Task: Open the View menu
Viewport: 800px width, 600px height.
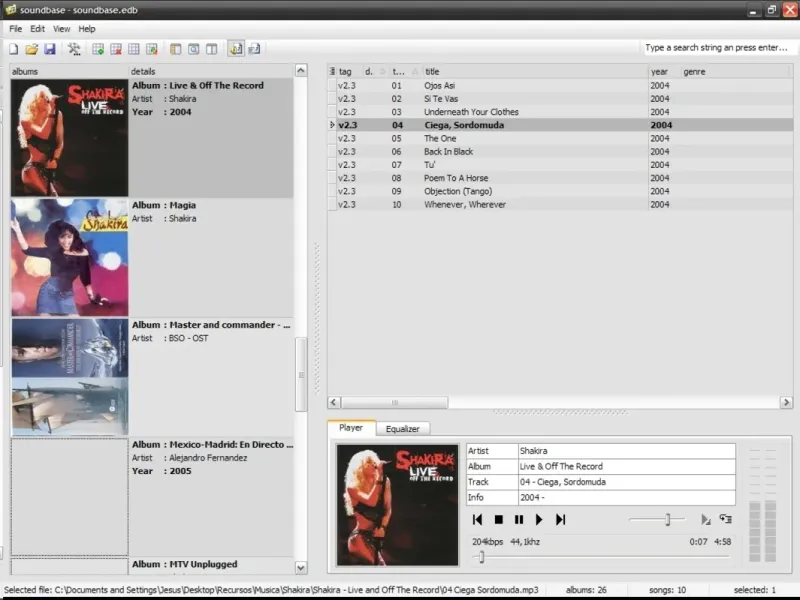Action: [61, 29]
